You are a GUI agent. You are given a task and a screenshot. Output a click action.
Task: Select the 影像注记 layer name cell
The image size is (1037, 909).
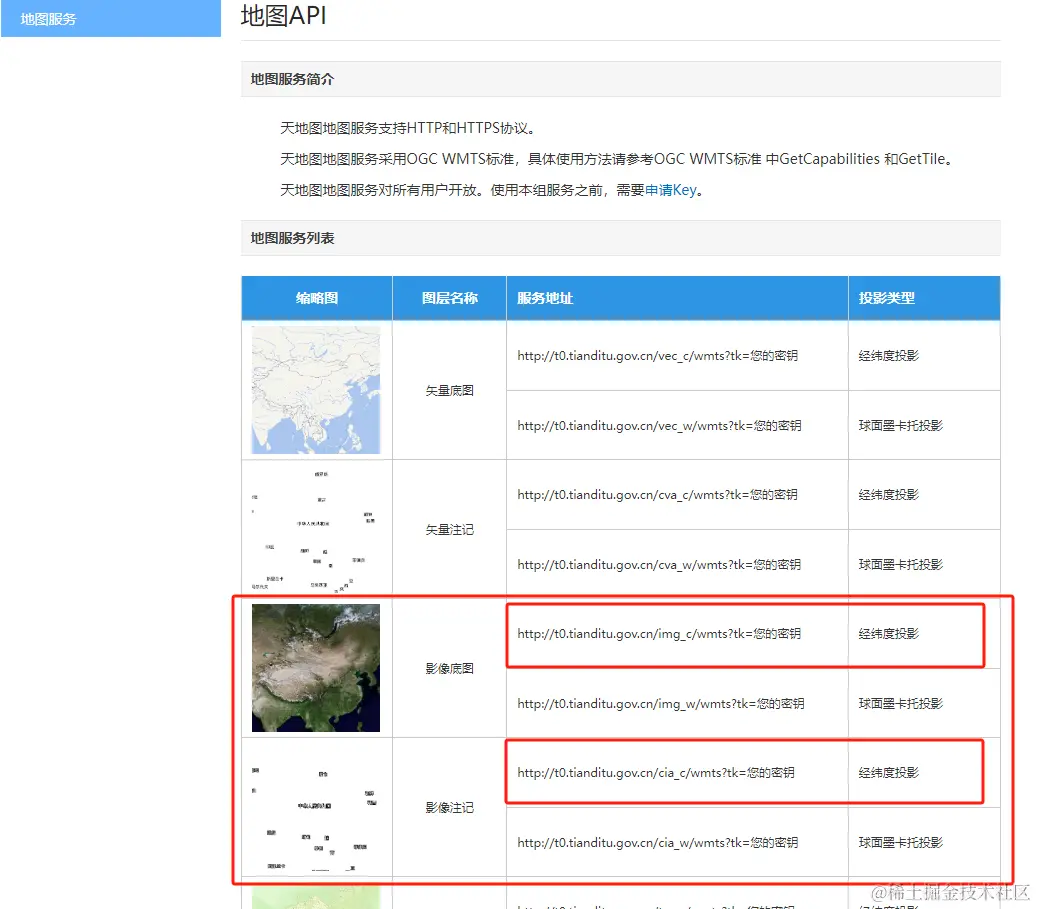tap(449, 808)
